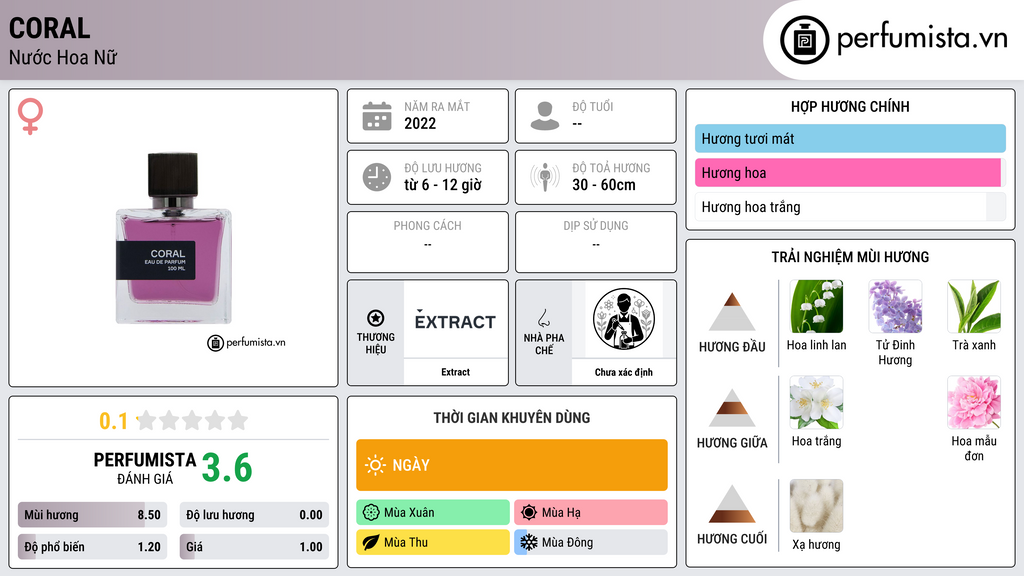This screenshot has width=1024, height=576.
Task: Click the Coral perfume bottle image
Action: [173, 238]
